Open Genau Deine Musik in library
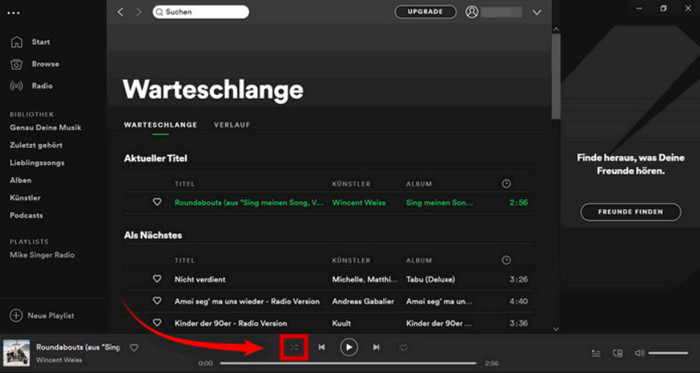The height and width of the screenshot is (373, 700). click(x=46, y=128)
